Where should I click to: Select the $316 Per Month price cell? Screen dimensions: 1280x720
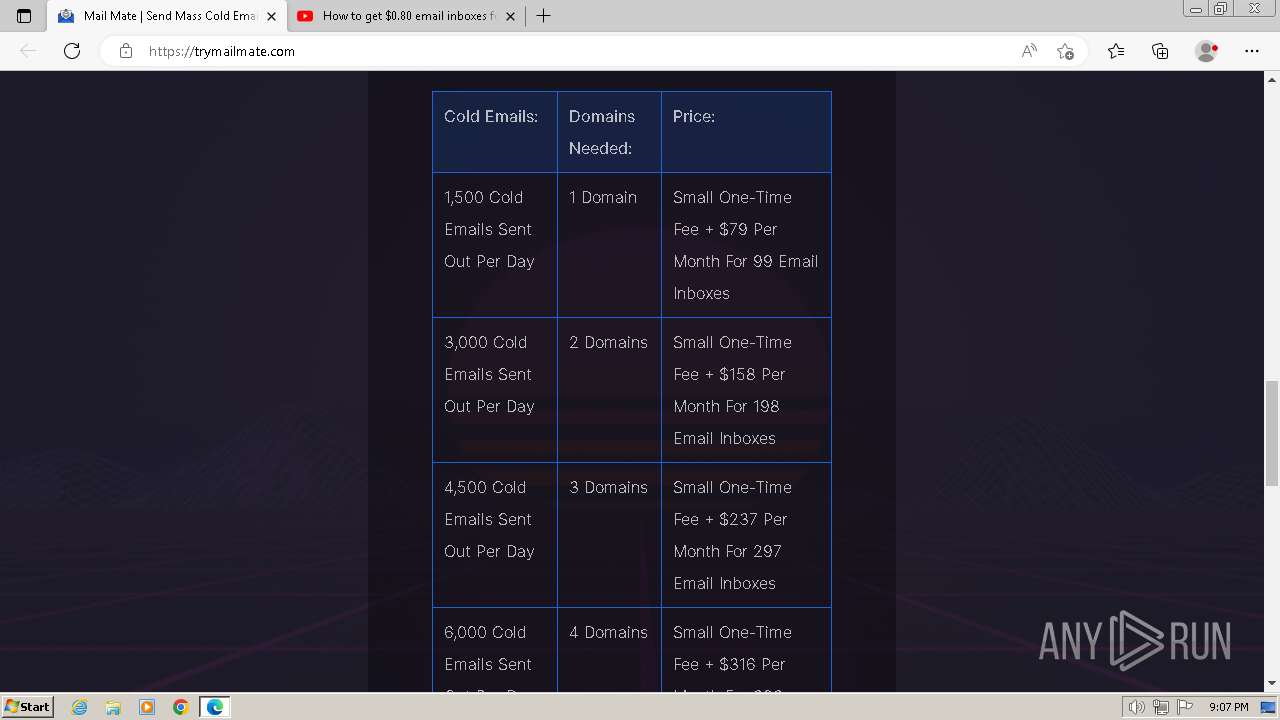pos(746,650)
